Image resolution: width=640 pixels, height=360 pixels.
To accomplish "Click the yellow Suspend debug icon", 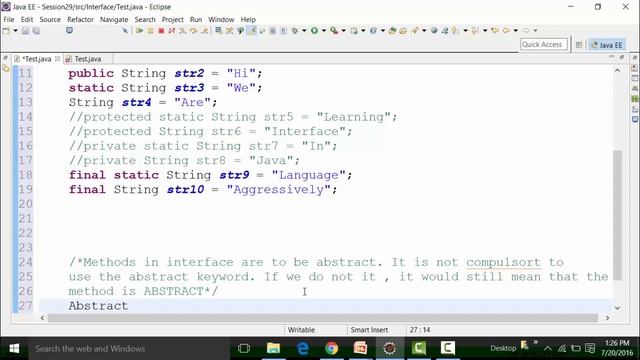I will click(150, 31).
